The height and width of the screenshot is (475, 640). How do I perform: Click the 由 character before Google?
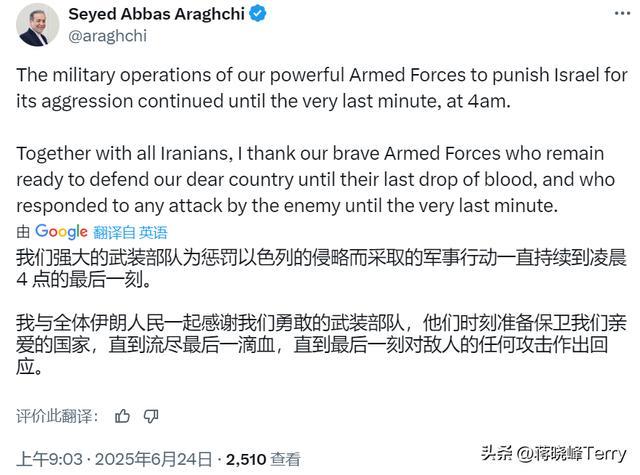23,232
